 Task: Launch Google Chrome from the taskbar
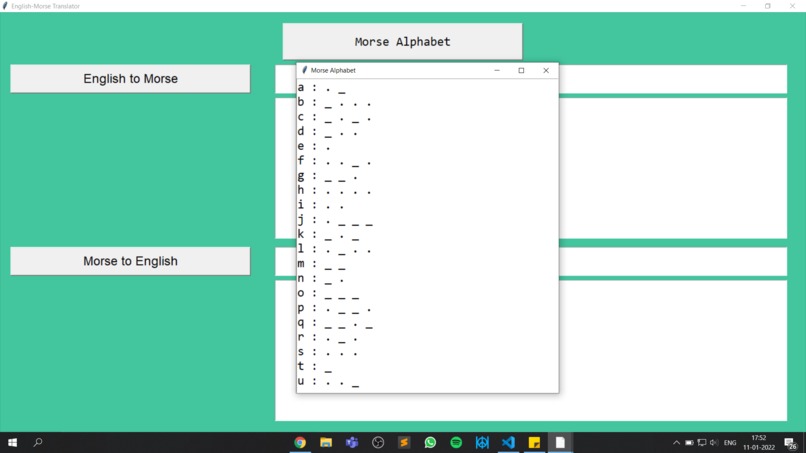pyautogui.click(x=300, y=442)
